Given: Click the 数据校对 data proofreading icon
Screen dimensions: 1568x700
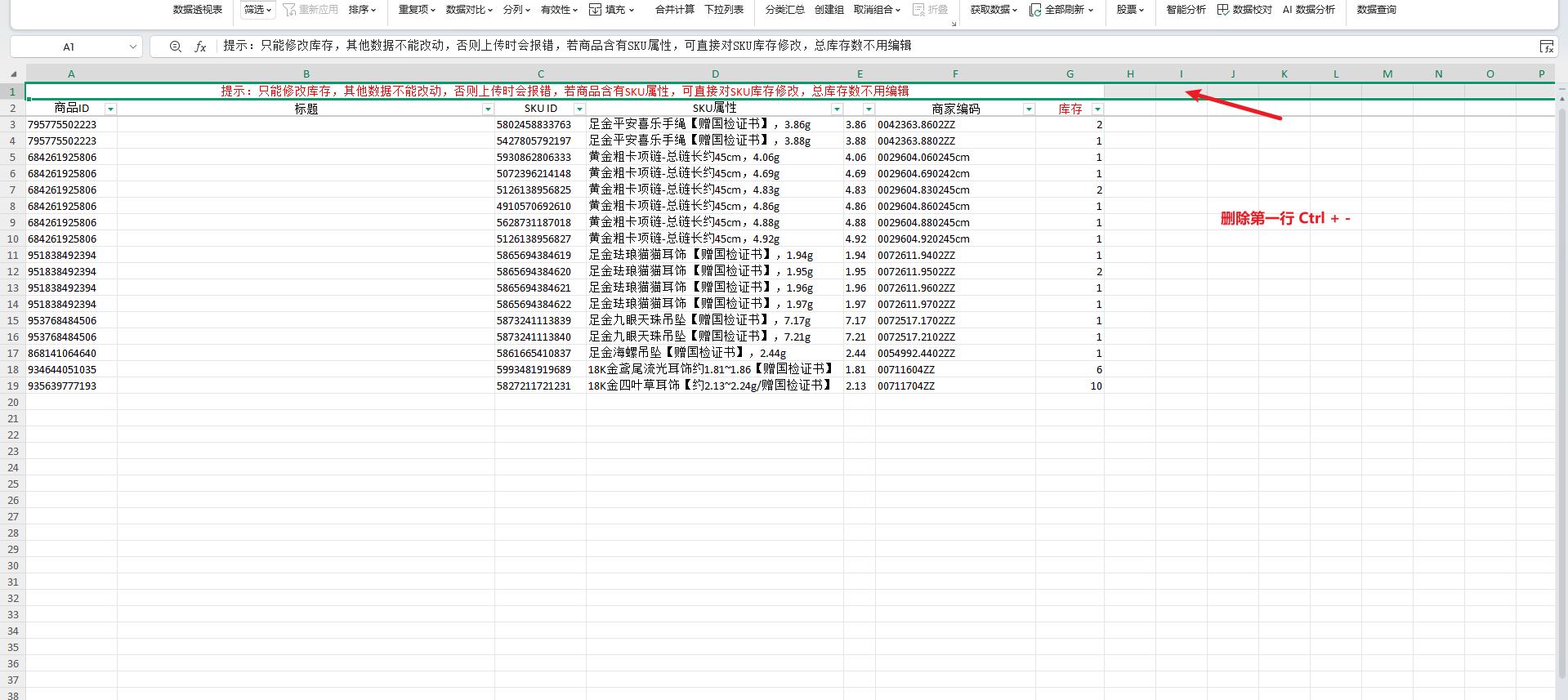Looking at the screenshot, I should click(x=1223, y=10).
